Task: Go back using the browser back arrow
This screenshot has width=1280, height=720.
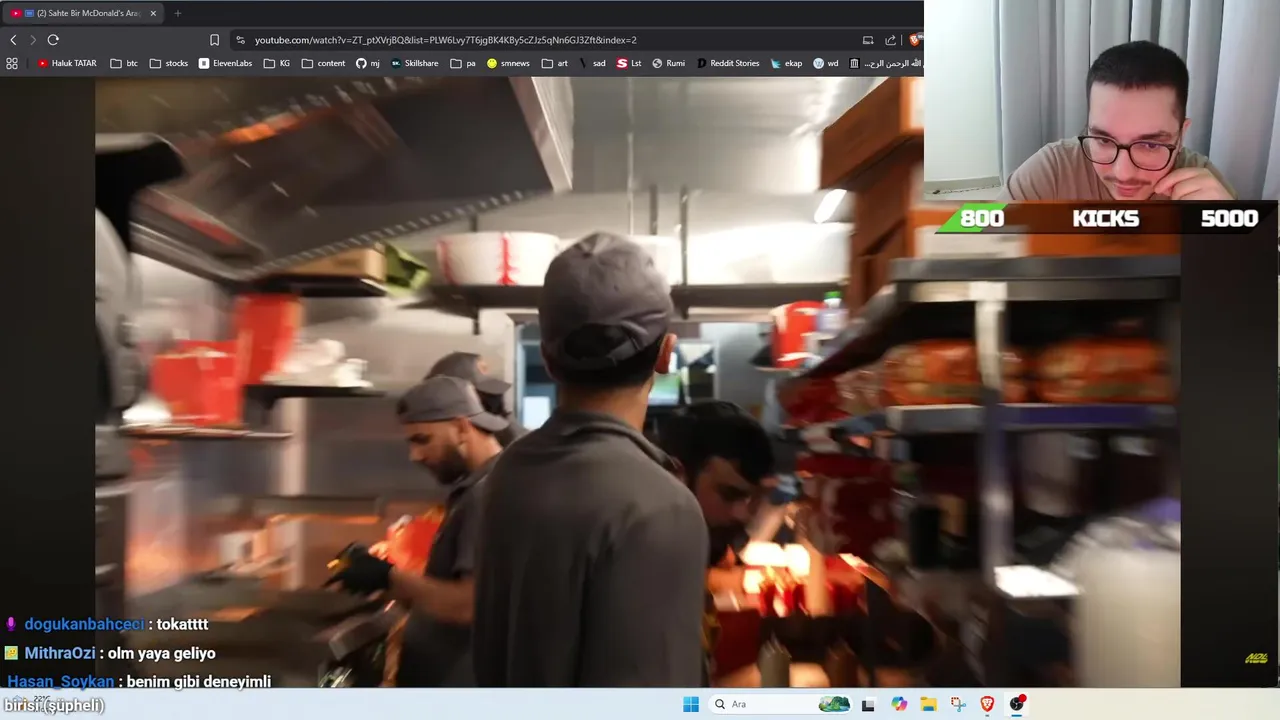Action: pos(13,40)
